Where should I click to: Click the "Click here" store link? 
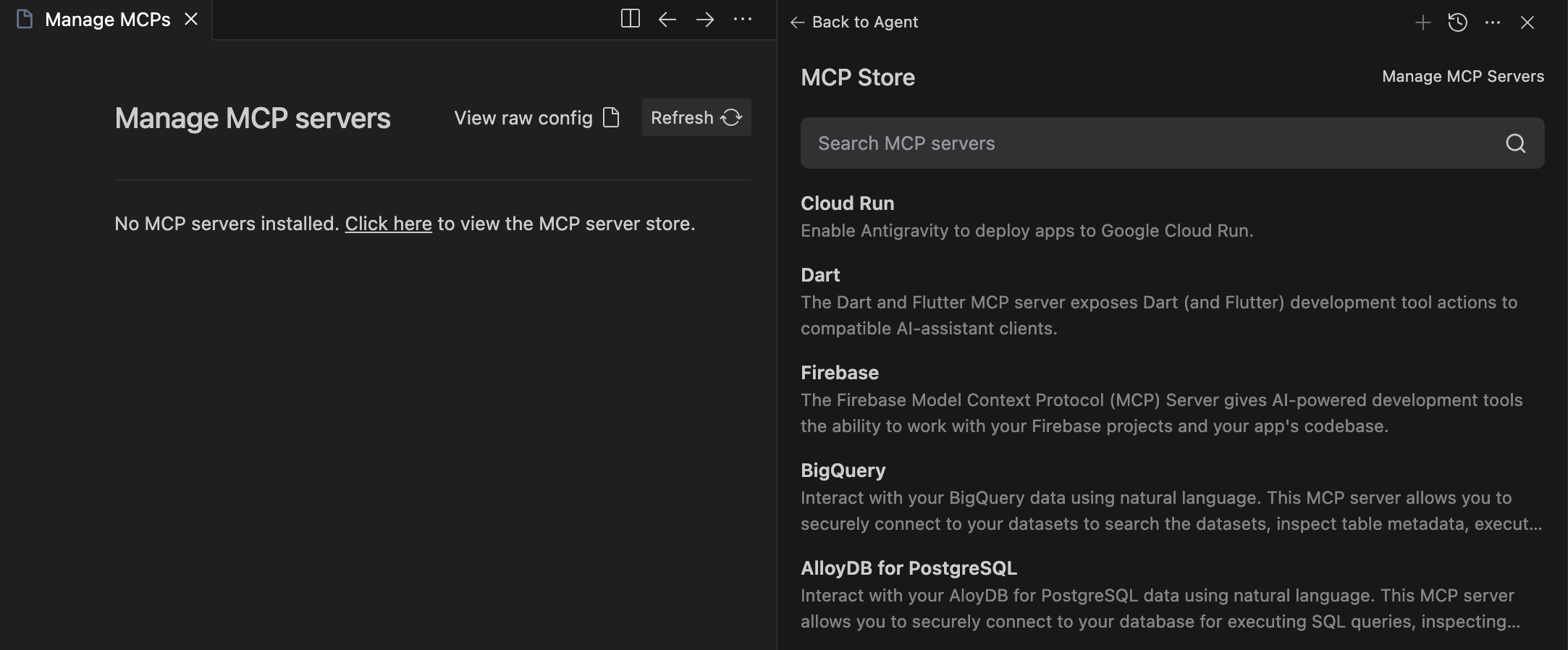[388, 224]
